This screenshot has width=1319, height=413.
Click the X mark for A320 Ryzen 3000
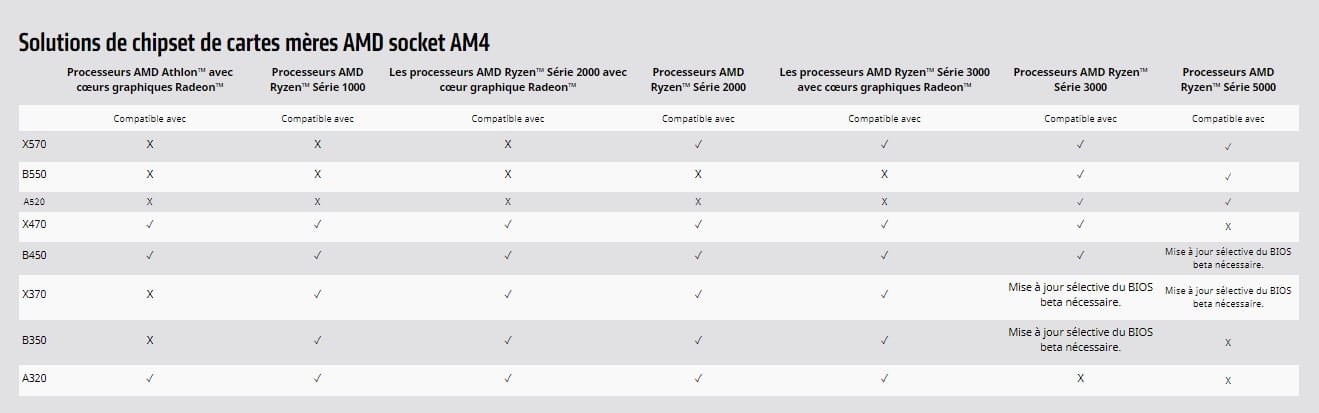coord(1080,378)
